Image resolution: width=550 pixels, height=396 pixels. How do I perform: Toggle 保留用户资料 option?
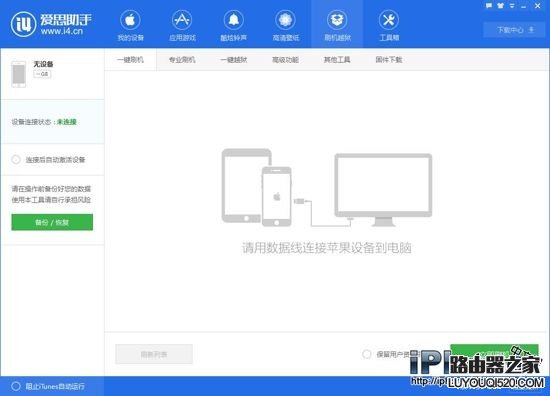click(x=367, y=354)
